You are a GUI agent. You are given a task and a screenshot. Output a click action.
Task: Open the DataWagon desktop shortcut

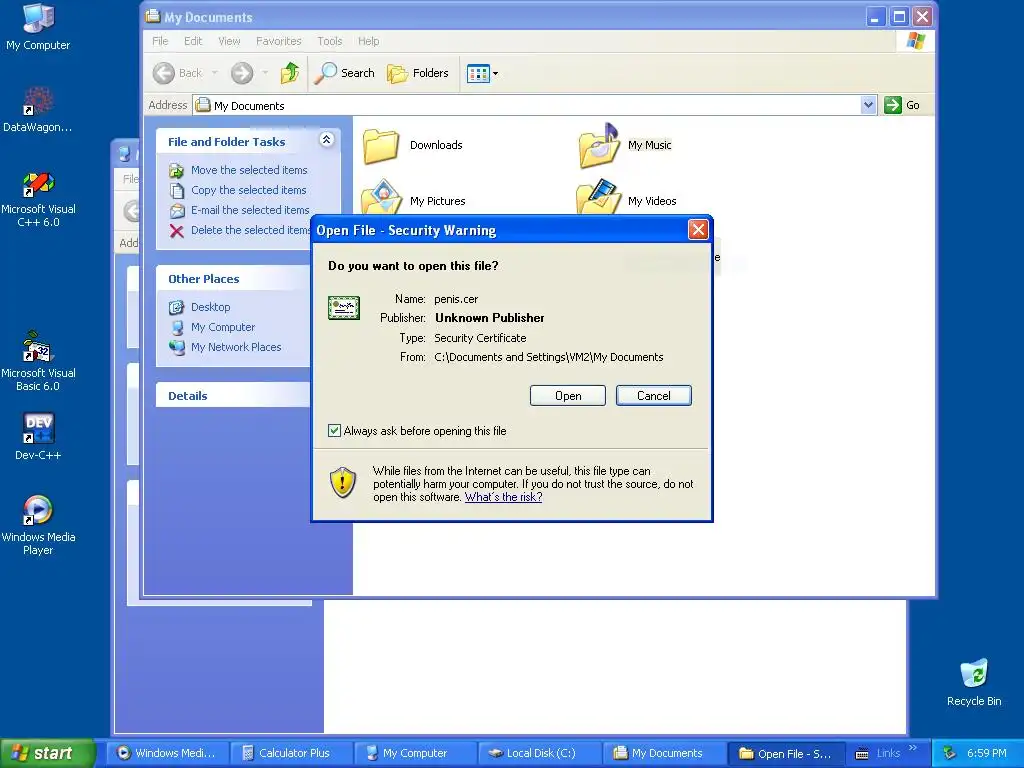(x=38, y=109)
